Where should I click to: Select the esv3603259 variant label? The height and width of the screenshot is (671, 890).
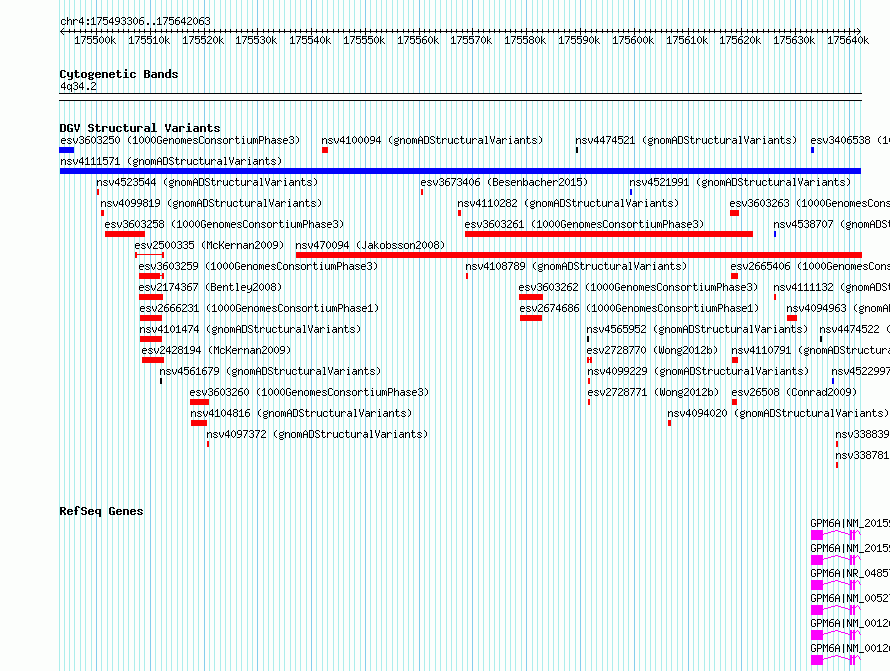click(x=258, y=266)
